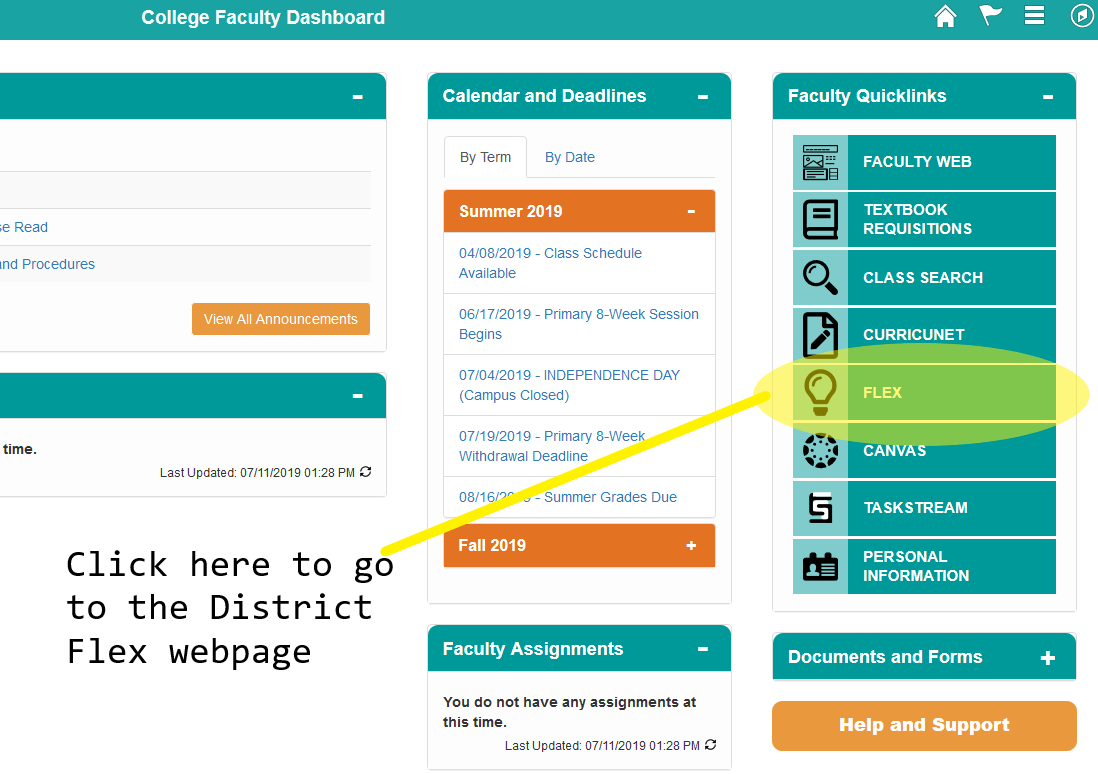The width and height of the screenshot is (1098, 774).
Task: Click the compass navigation icon
Action: coord(1082,16)
